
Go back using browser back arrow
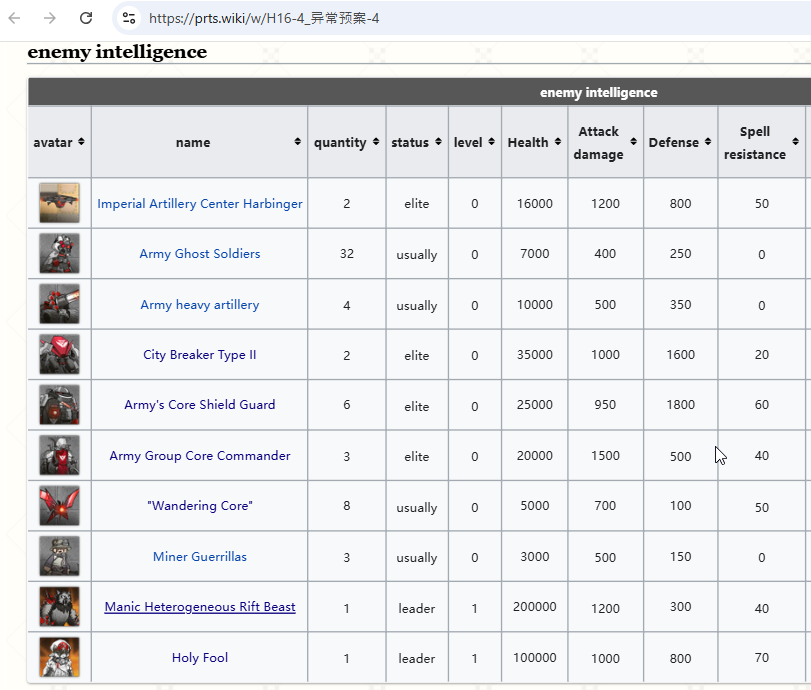pyautogui.click(x=15, y=18)
